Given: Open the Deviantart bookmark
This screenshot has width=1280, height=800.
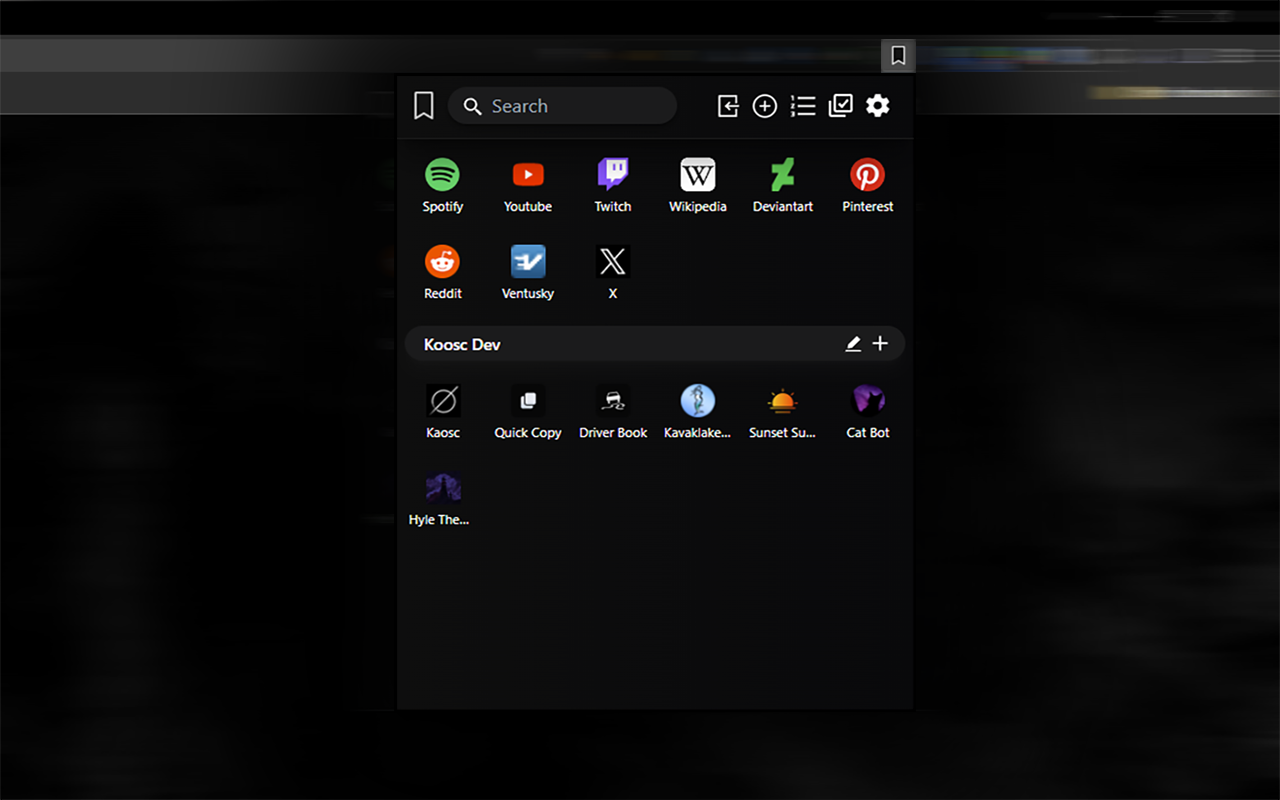Looking at the screenshot, I should [x=783, y=185].
